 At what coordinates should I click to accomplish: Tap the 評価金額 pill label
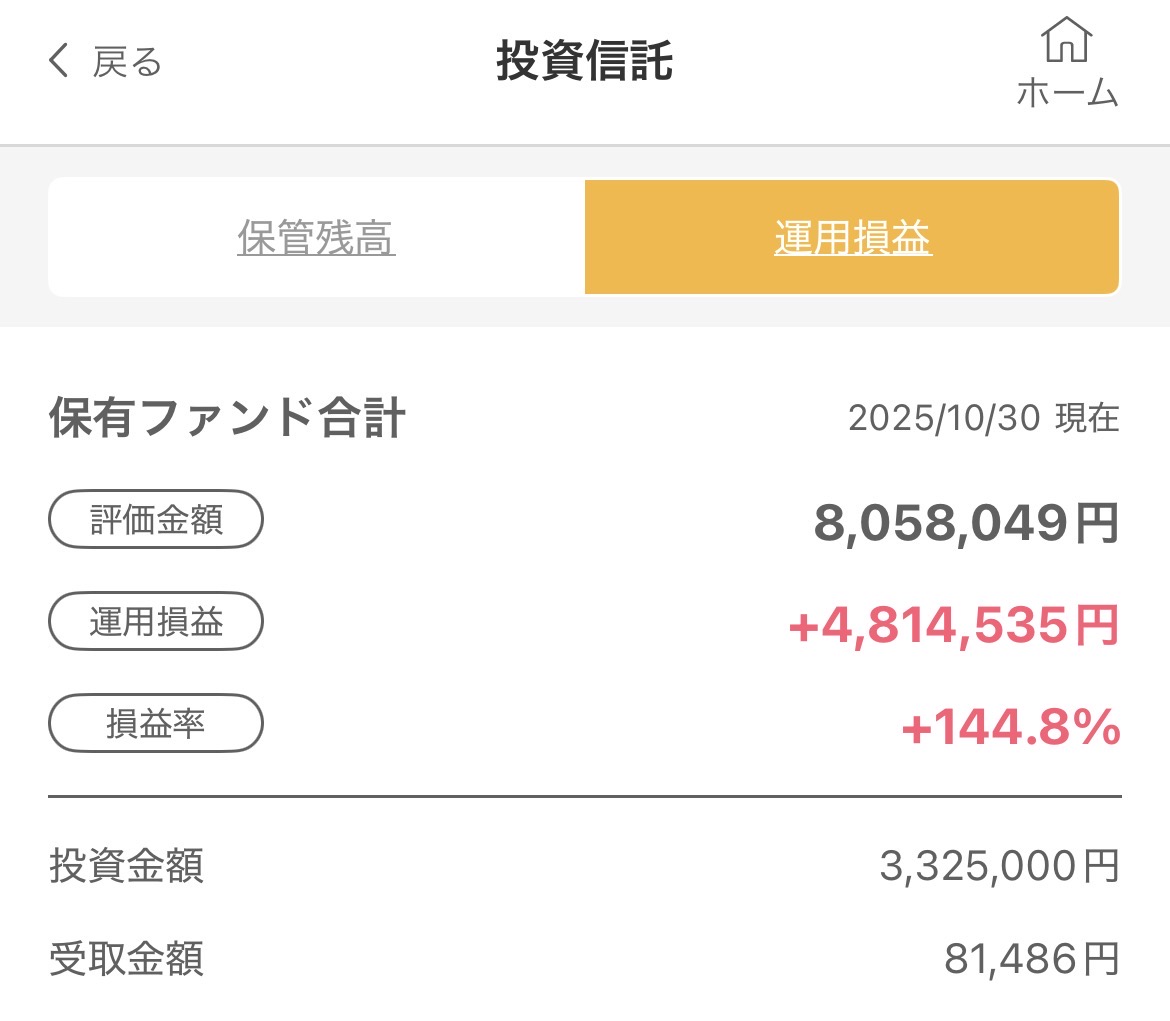[156, 519]
